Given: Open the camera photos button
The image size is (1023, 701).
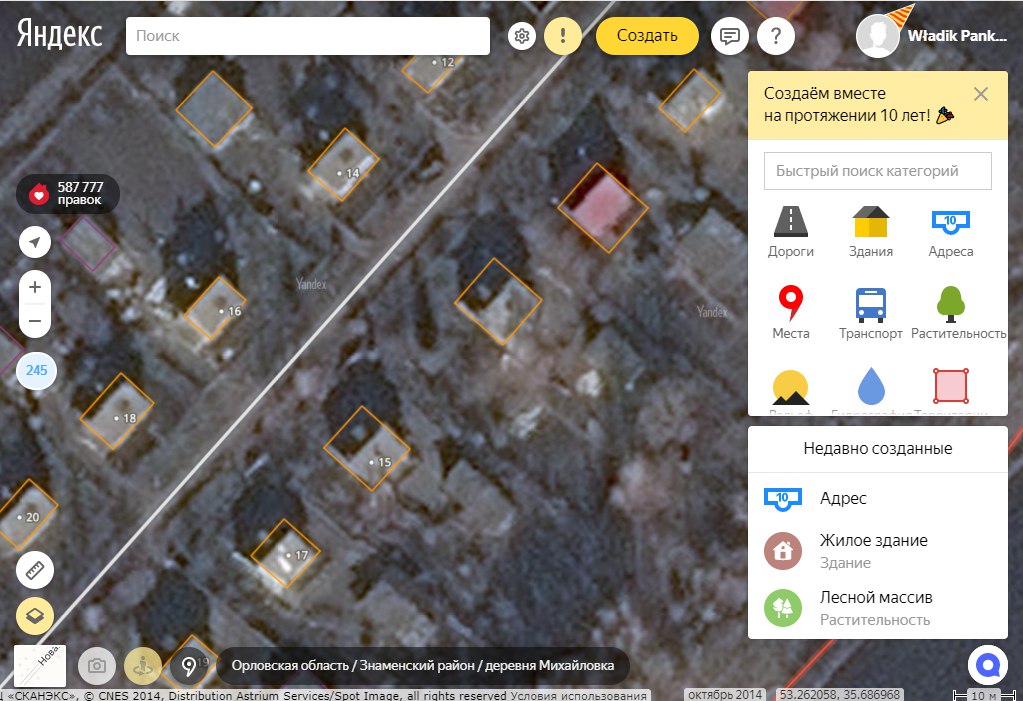Looking at the screenshot, I should pos(97,666).
